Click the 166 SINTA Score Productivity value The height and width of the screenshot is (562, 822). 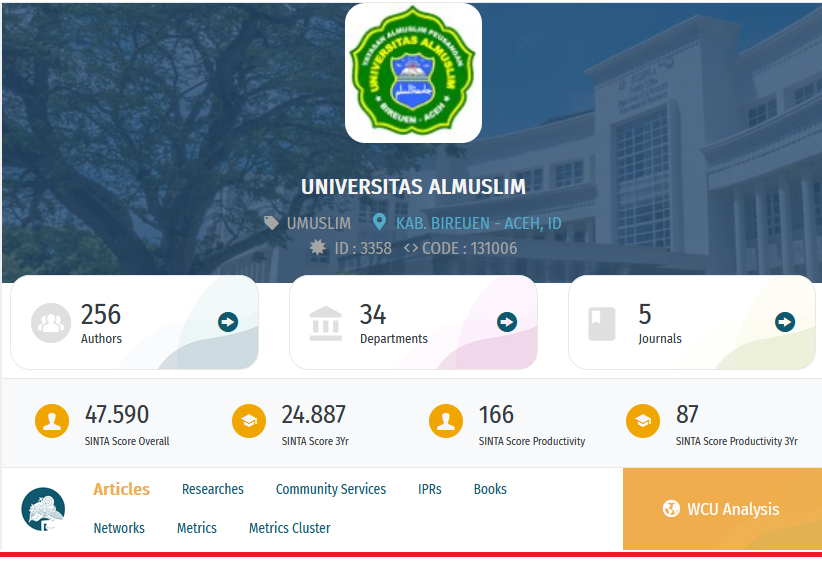496,414
